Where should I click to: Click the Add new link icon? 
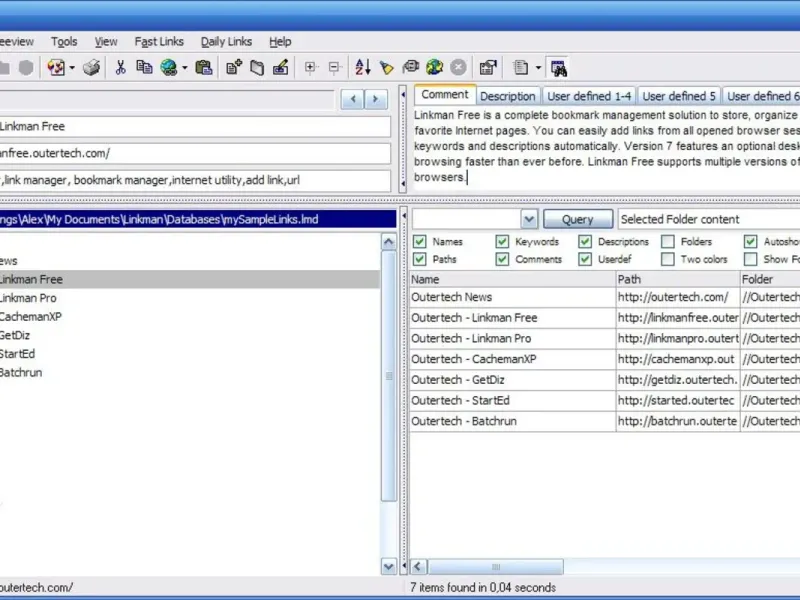[x=234, y=67]
